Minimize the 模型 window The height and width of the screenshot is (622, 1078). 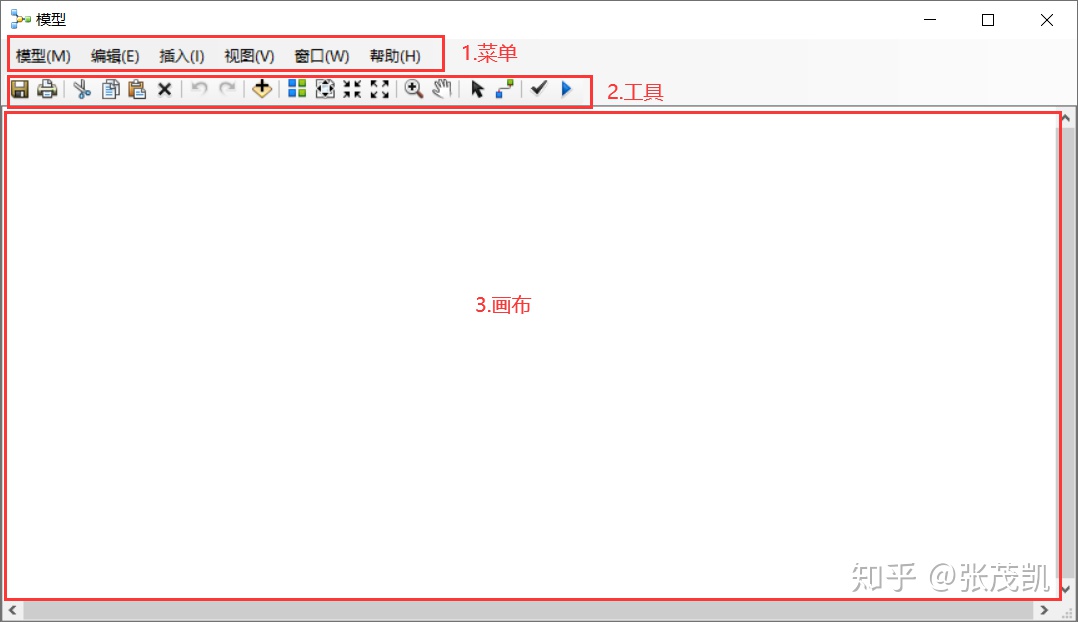930,20
